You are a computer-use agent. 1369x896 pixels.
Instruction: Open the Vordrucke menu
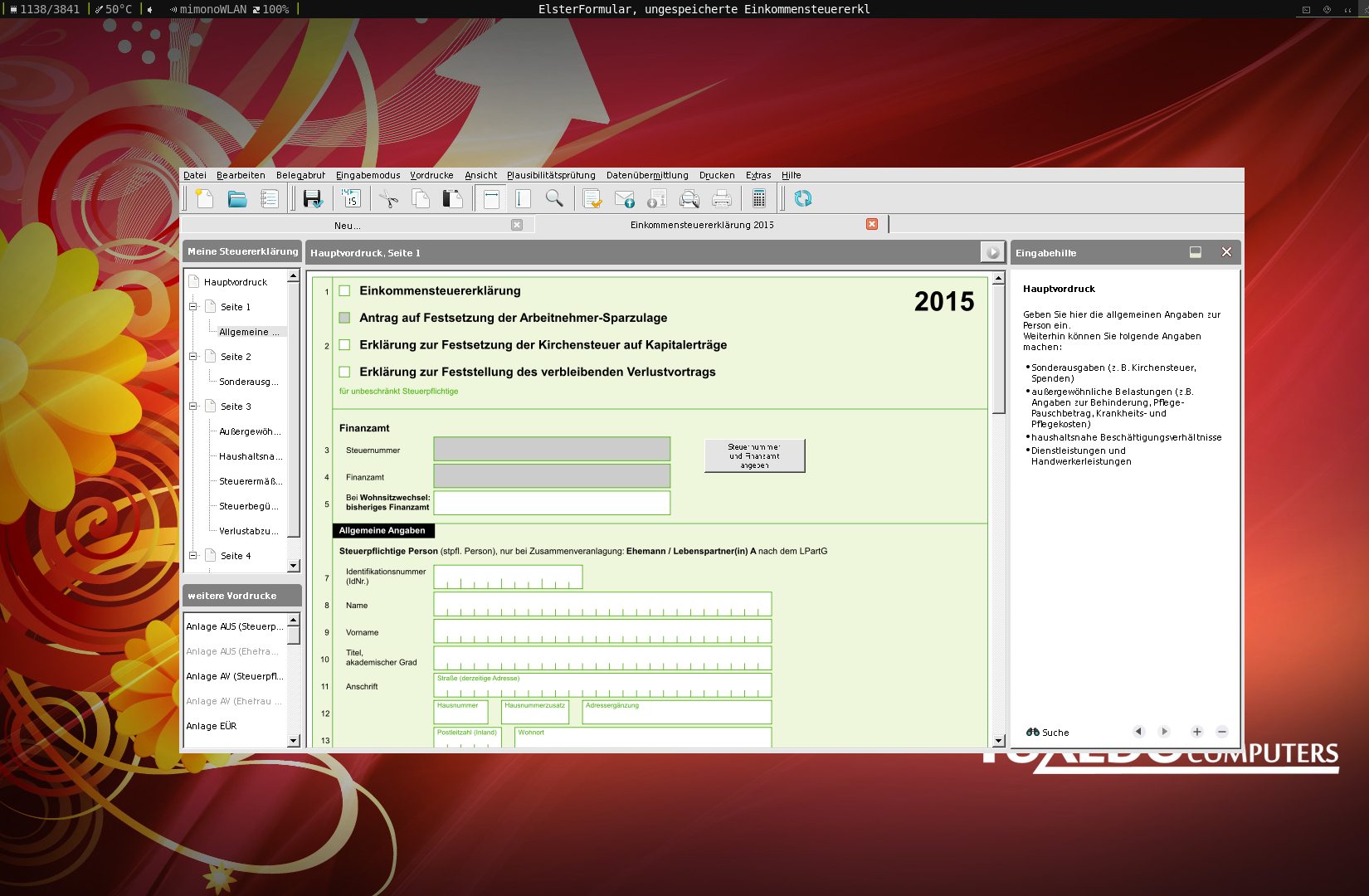coord(431,175)
